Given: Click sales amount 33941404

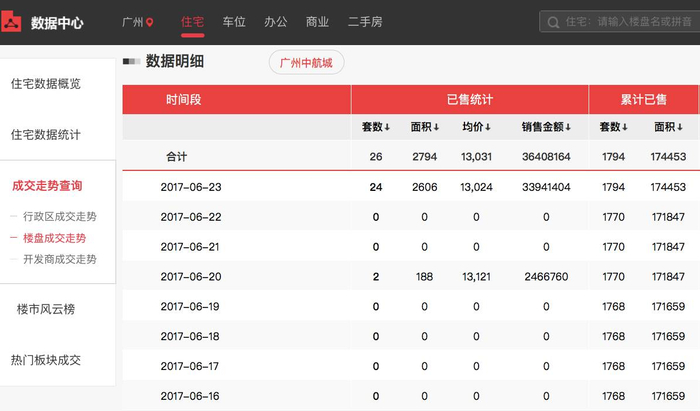Looking at the screenshot, I should tap(546, 187).
